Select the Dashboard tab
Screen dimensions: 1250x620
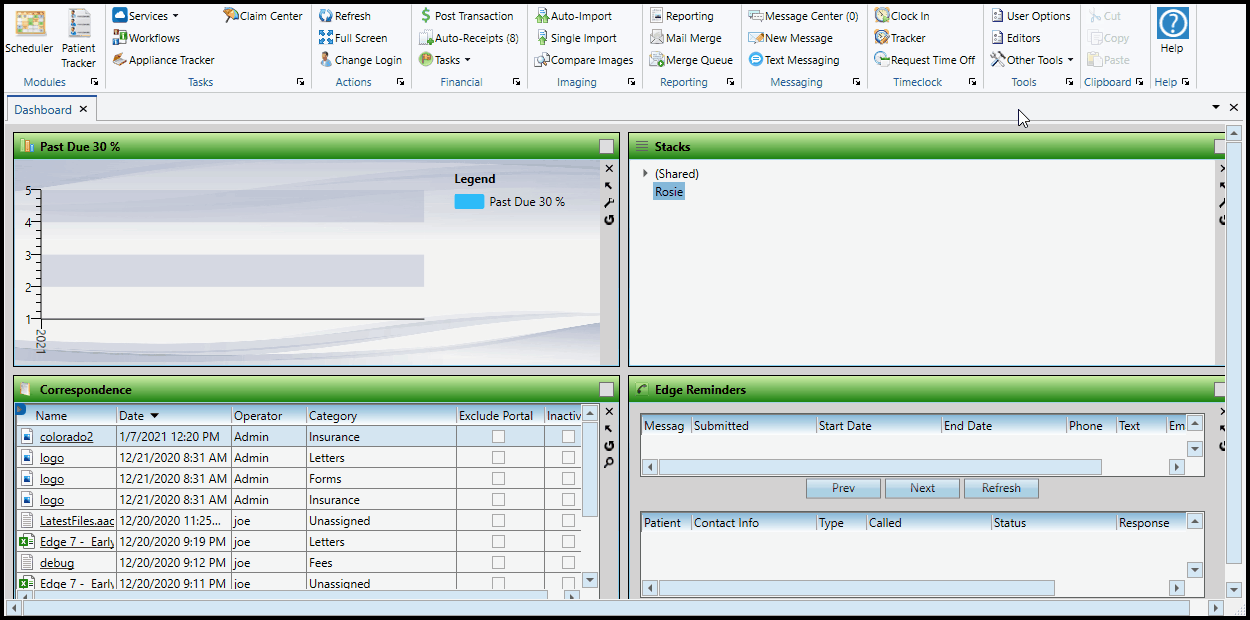click(x=43, y=110)
